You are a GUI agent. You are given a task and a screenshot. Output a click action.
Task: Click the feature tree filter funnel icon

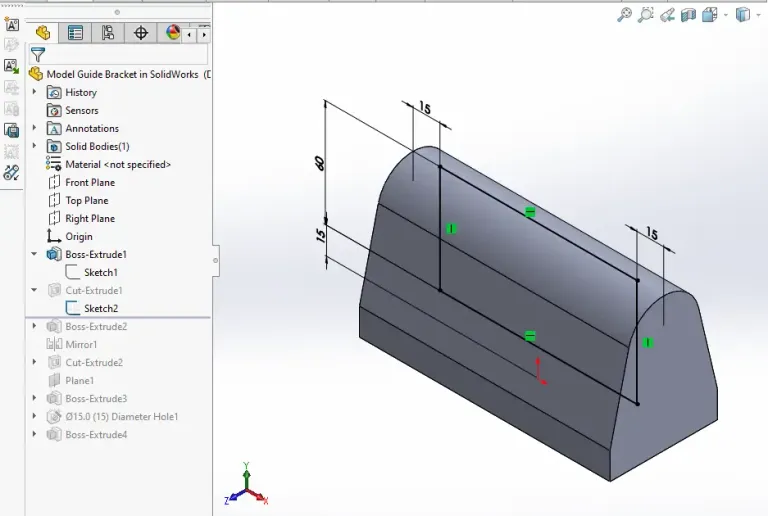tap(38, 55)
